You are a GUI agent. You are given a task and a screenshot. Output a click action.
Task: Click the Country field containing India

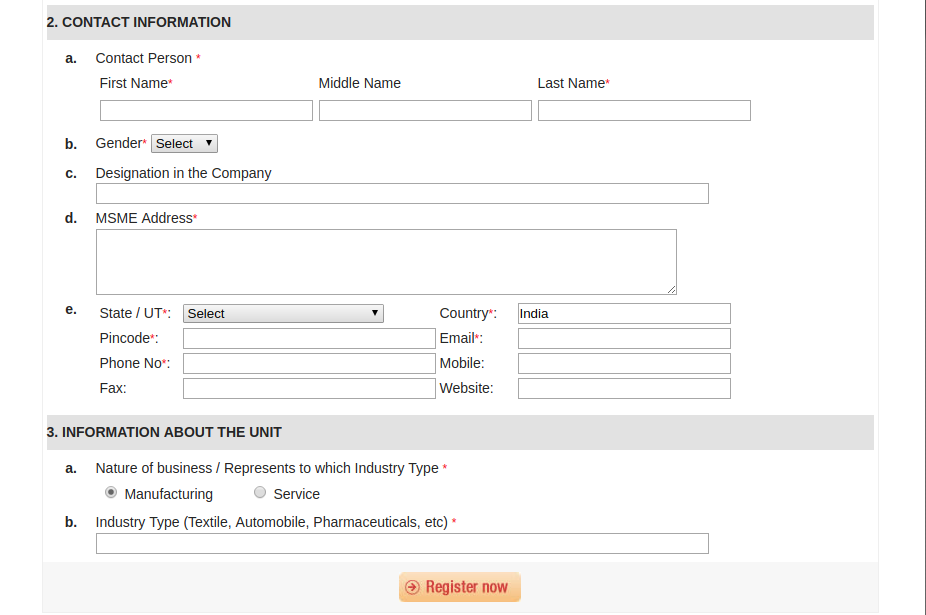(624, 314)
